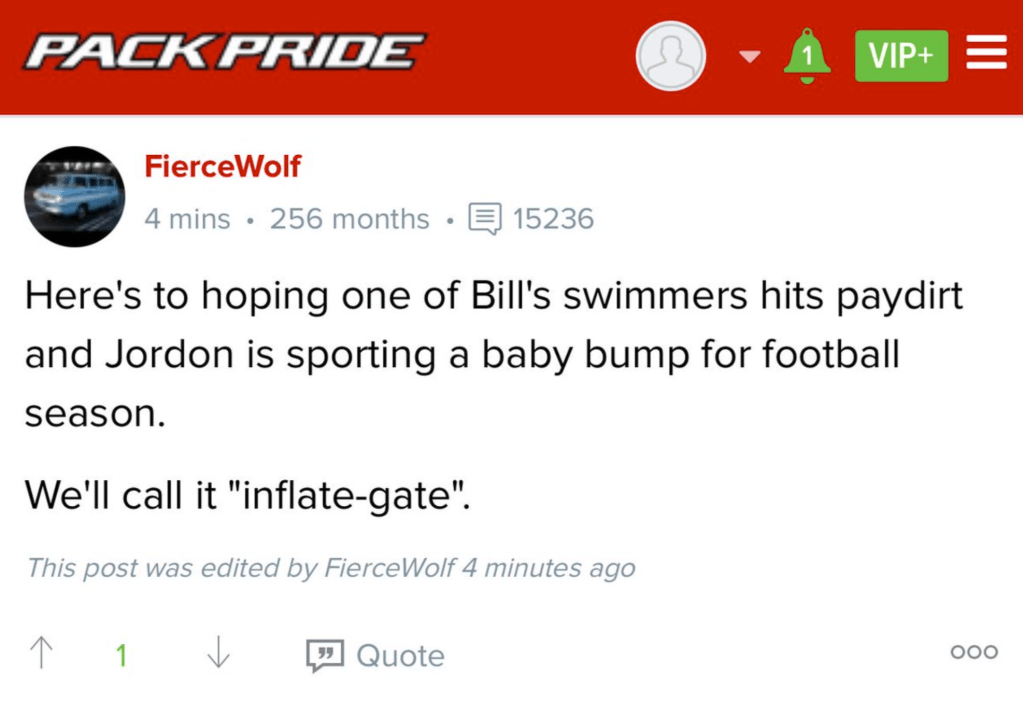The image size is (1023, 704).
Task: Open the FierceWolf username link
Action: pyautogui.click(x=222, y=166)
